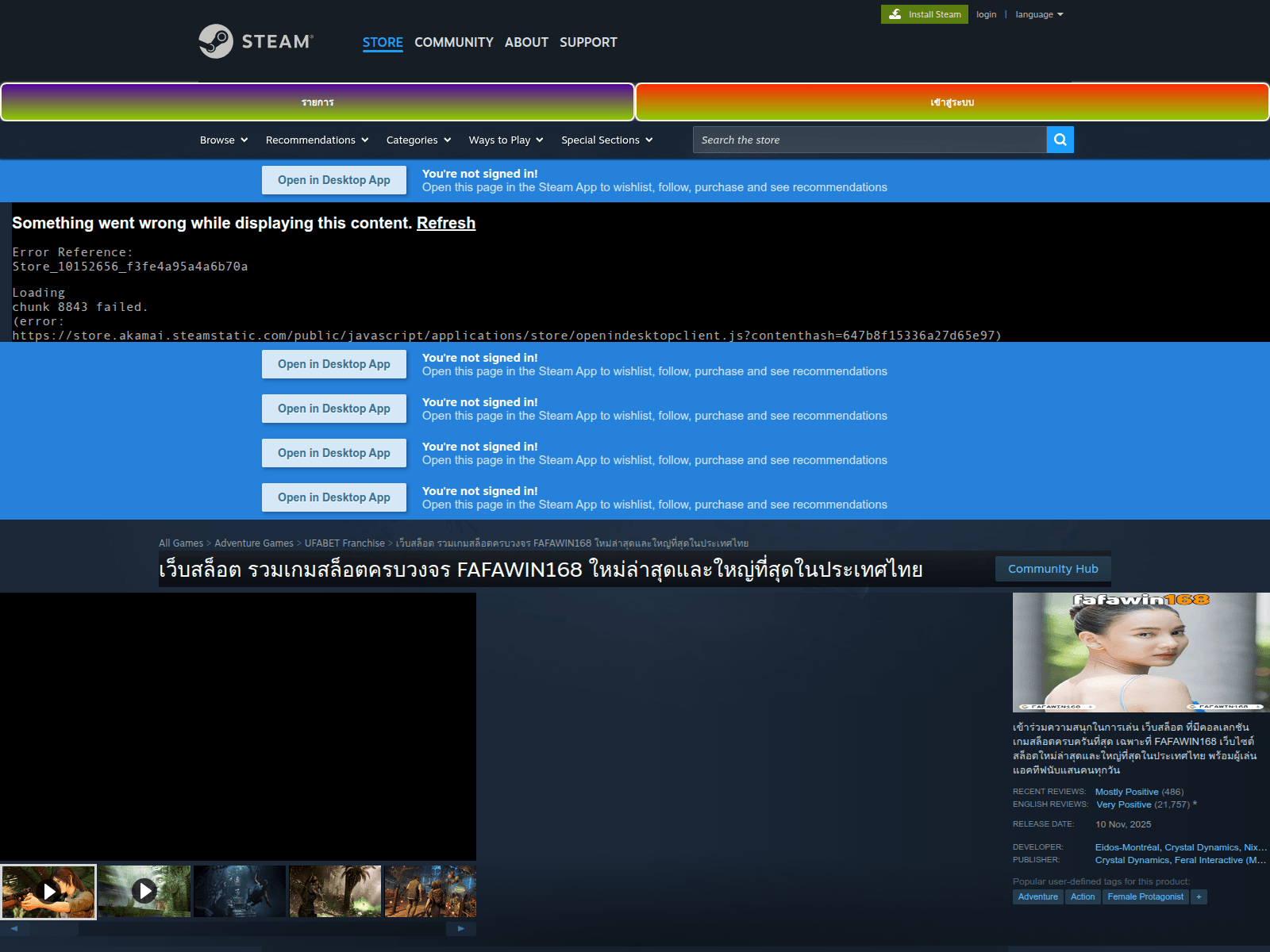This screenshot has height=952, width=1270.
Task: Select the fourth screenshot thumbnail
Action: click(335, 892)
